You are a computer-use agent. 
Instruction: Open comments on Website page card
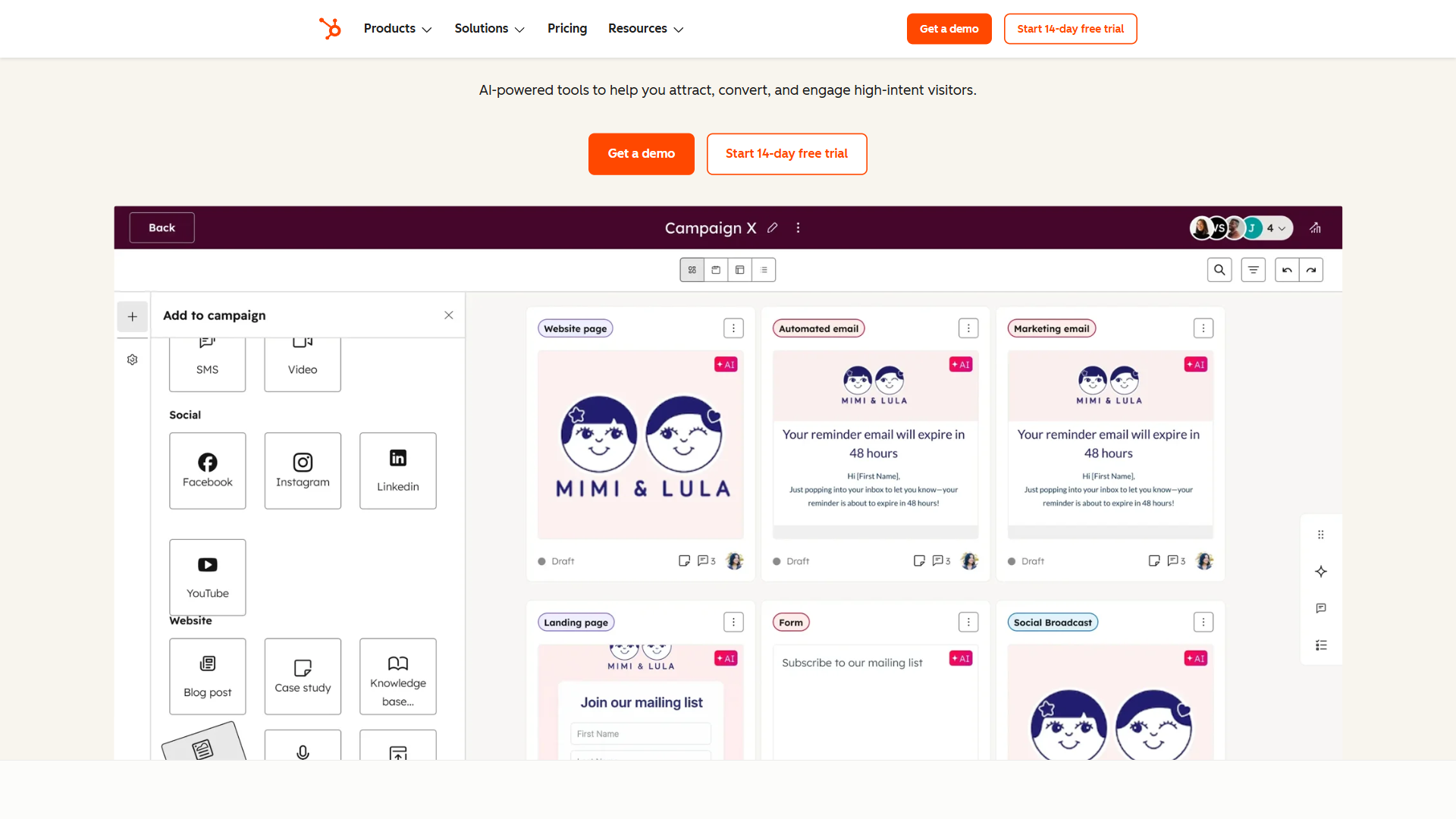pos(707,561)
